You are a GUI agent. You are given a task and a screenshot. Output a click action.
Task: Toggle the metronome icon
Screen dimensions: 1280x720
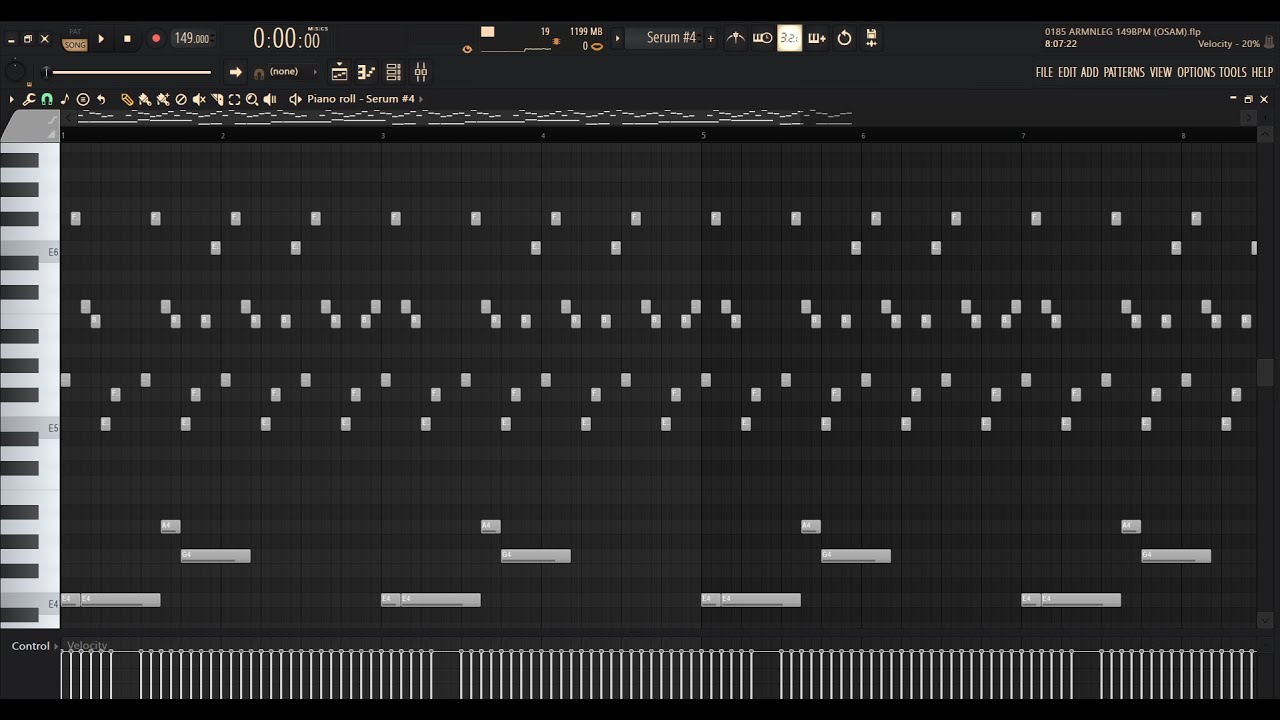pyautogui.click(x=736, y=38)
